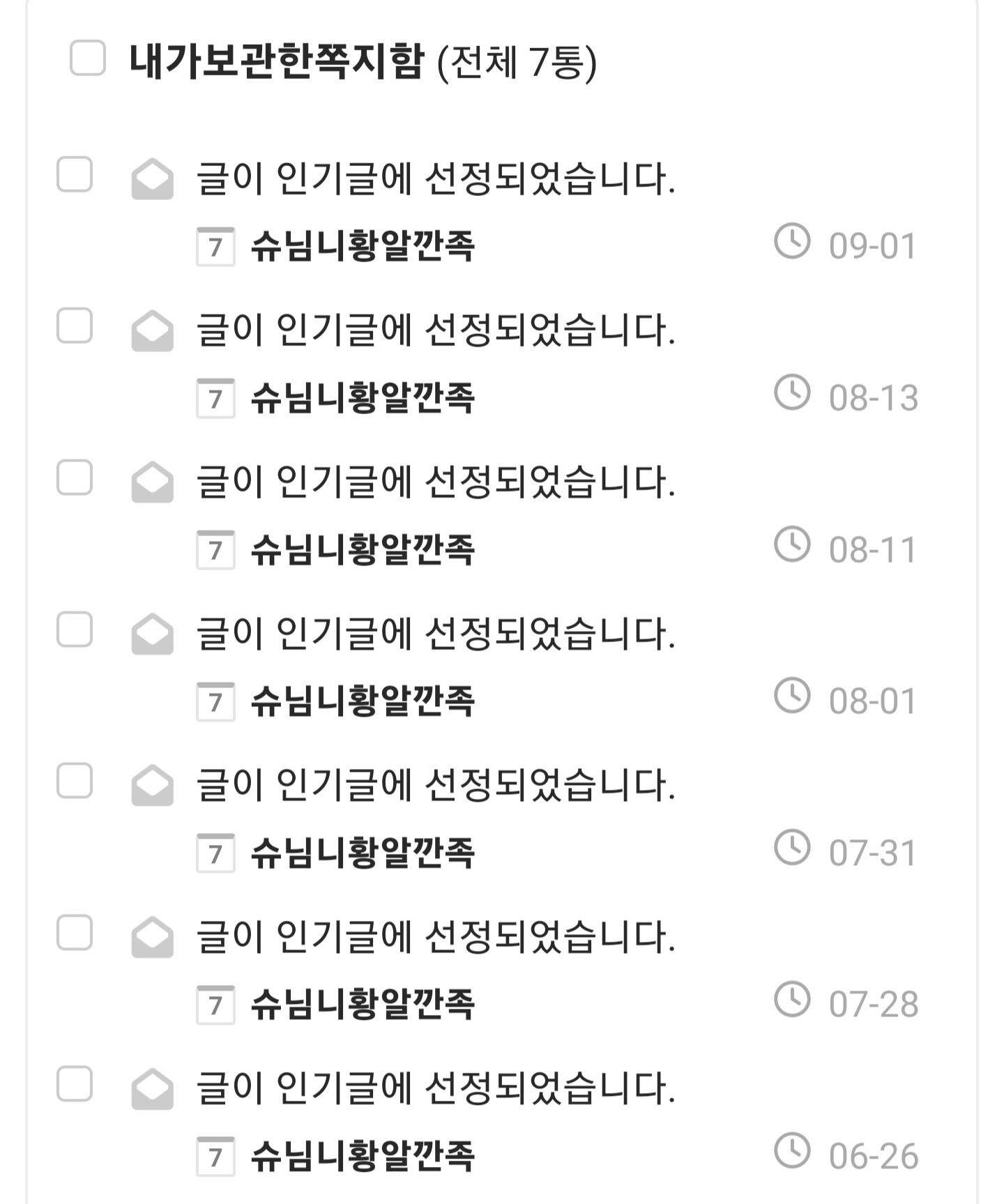This screenshot has width=1004, height=1204.
Task: Open sender 슈님니황알깐족 on the 08-13 message
Action: click(363, 398)
